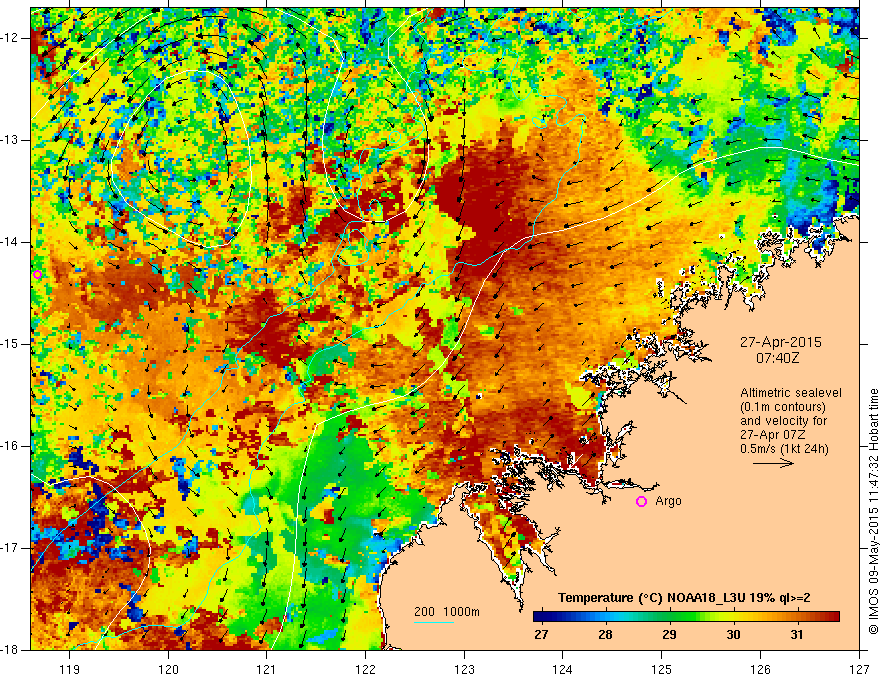
Task: Click the colour bar label "30"
Action: tap(733, 635)
